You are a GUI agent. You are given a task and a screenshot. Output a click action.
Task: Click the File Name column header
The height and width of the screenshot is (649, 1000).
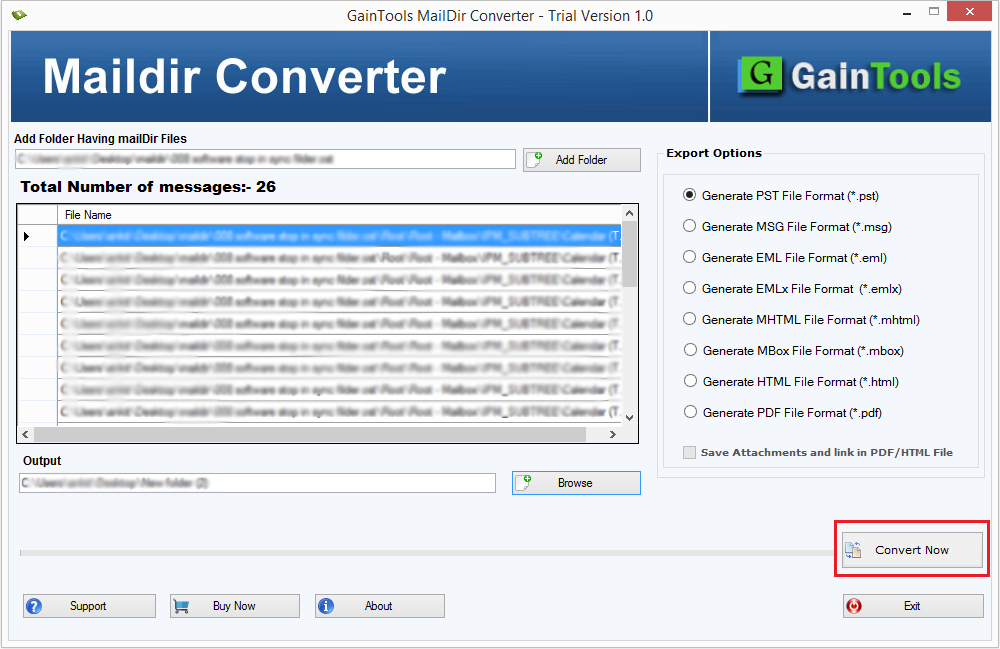pyautogui.click(x=339, y=215)
